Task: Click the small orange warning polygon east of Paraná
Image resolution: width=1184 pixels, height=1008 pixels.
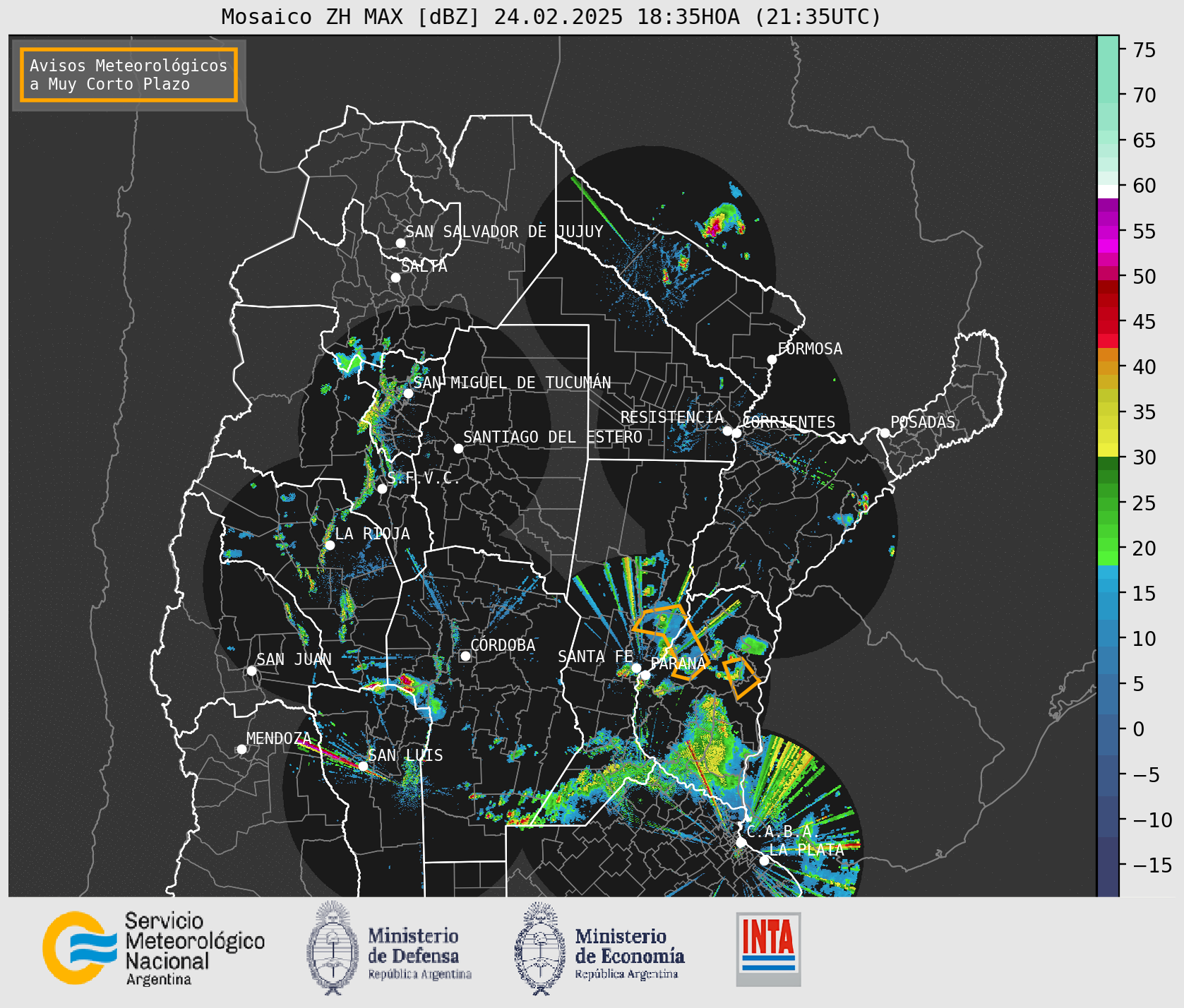Action: coord(741,678)
